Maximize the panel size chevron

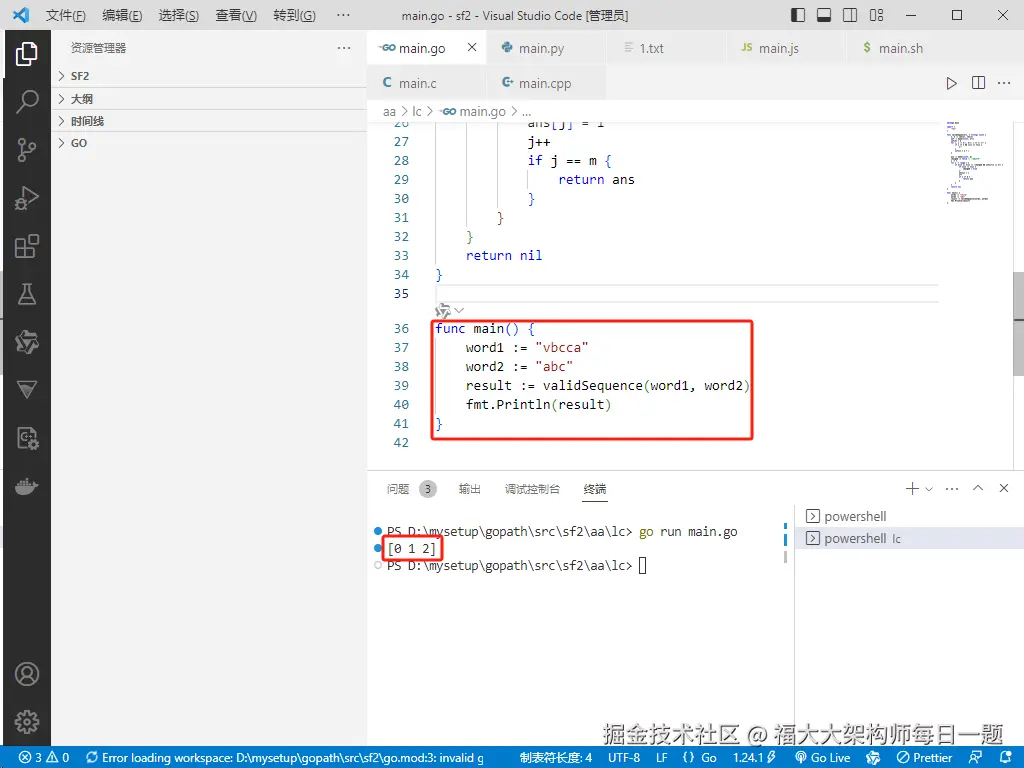coord(978,488)
